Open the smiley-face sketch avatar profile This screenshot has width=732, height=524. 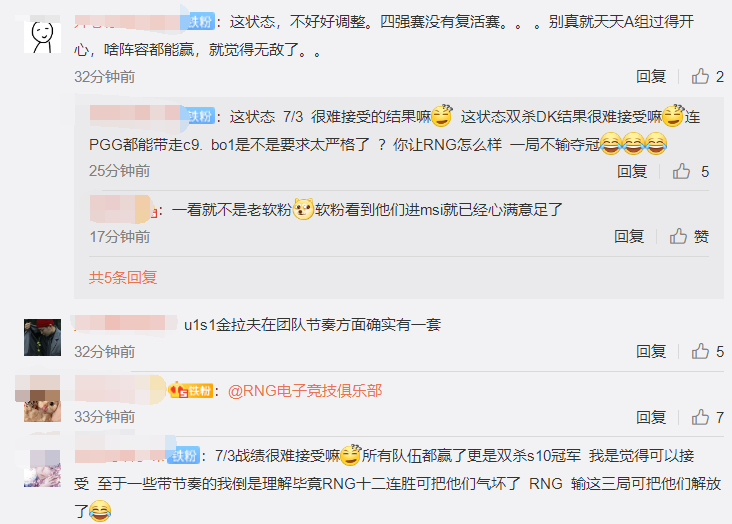(42, 34)
